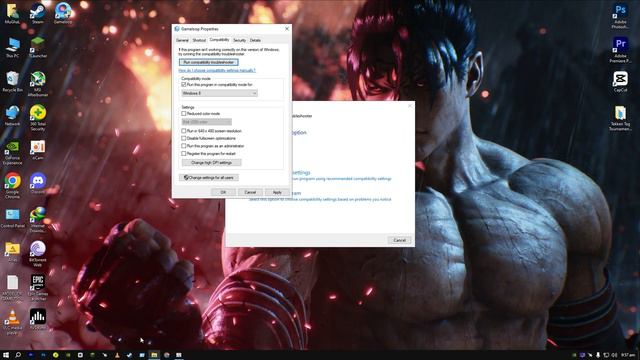Screen dimensions: 640x360
Task: Click Cancel in the troubleshooter window
Action: tap(399, 240)
